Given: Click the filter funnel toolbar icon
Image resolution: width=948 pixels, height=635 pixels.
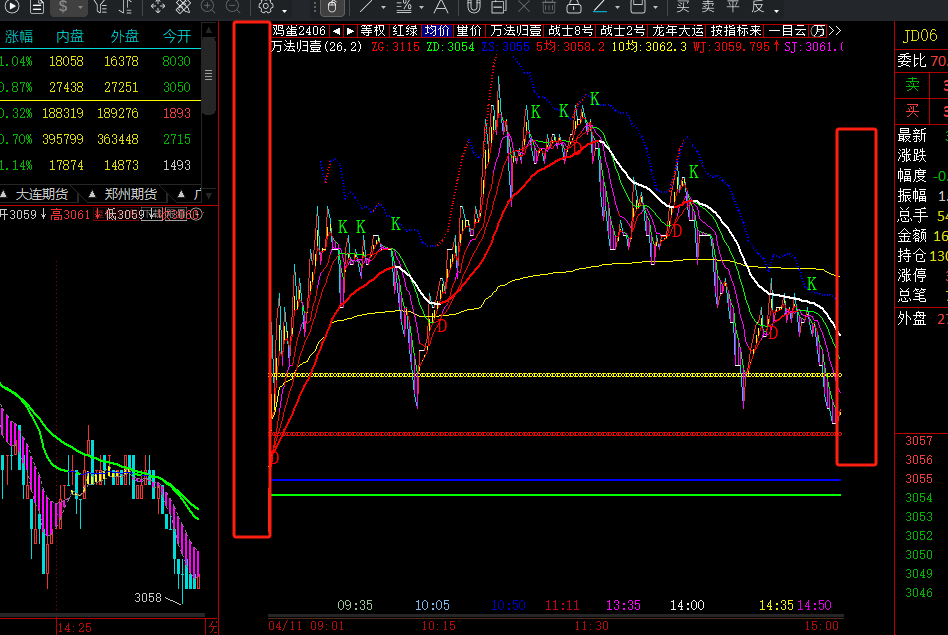Looking at the screenshot, I should point(100,7).
